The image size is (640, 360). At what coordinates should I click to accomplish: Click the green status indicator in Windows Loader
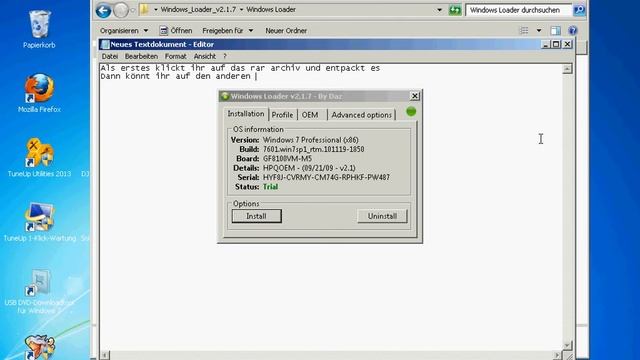411,111
